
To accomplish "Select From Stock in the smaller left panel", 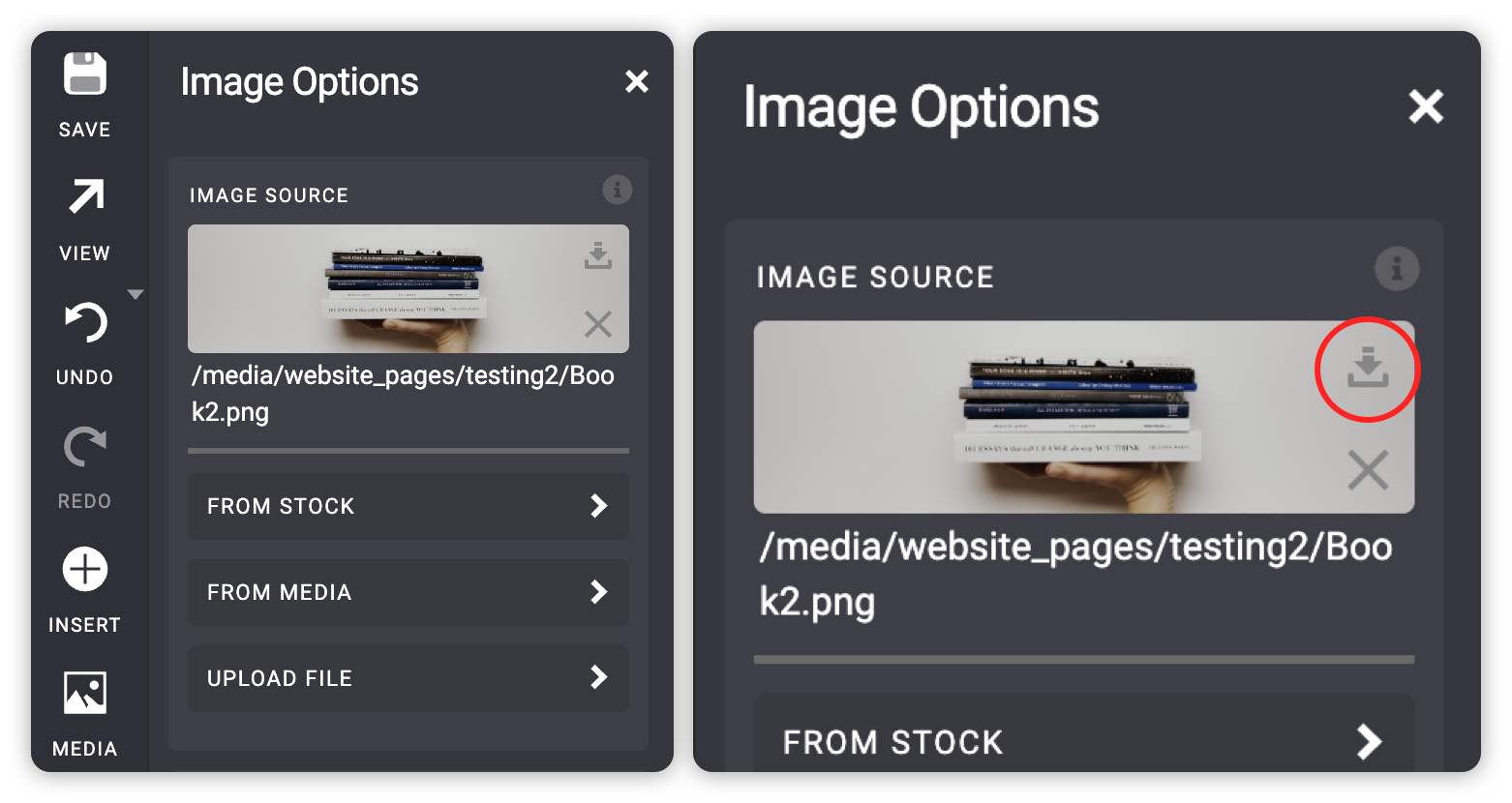I will tap(408, 506).
